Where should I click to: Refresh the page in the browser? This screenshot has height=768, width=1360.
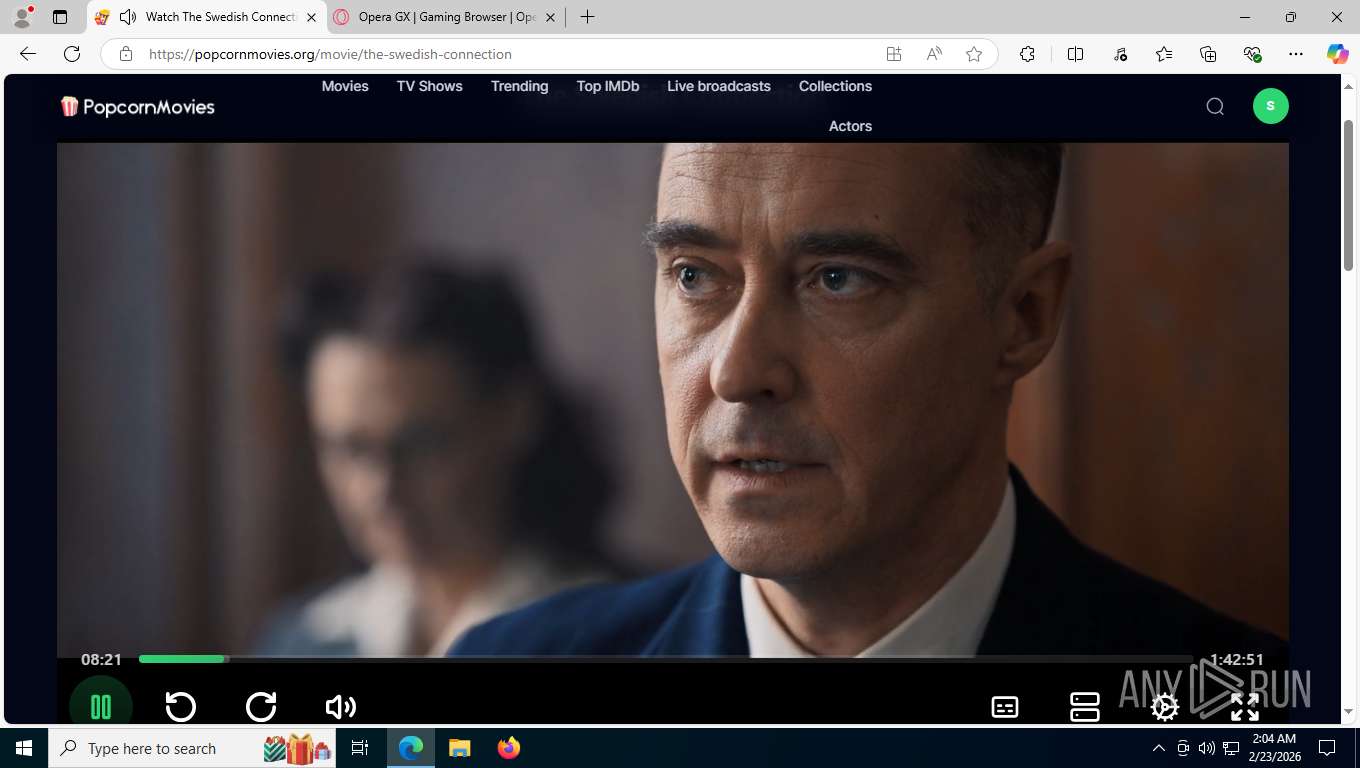[72, 54]
